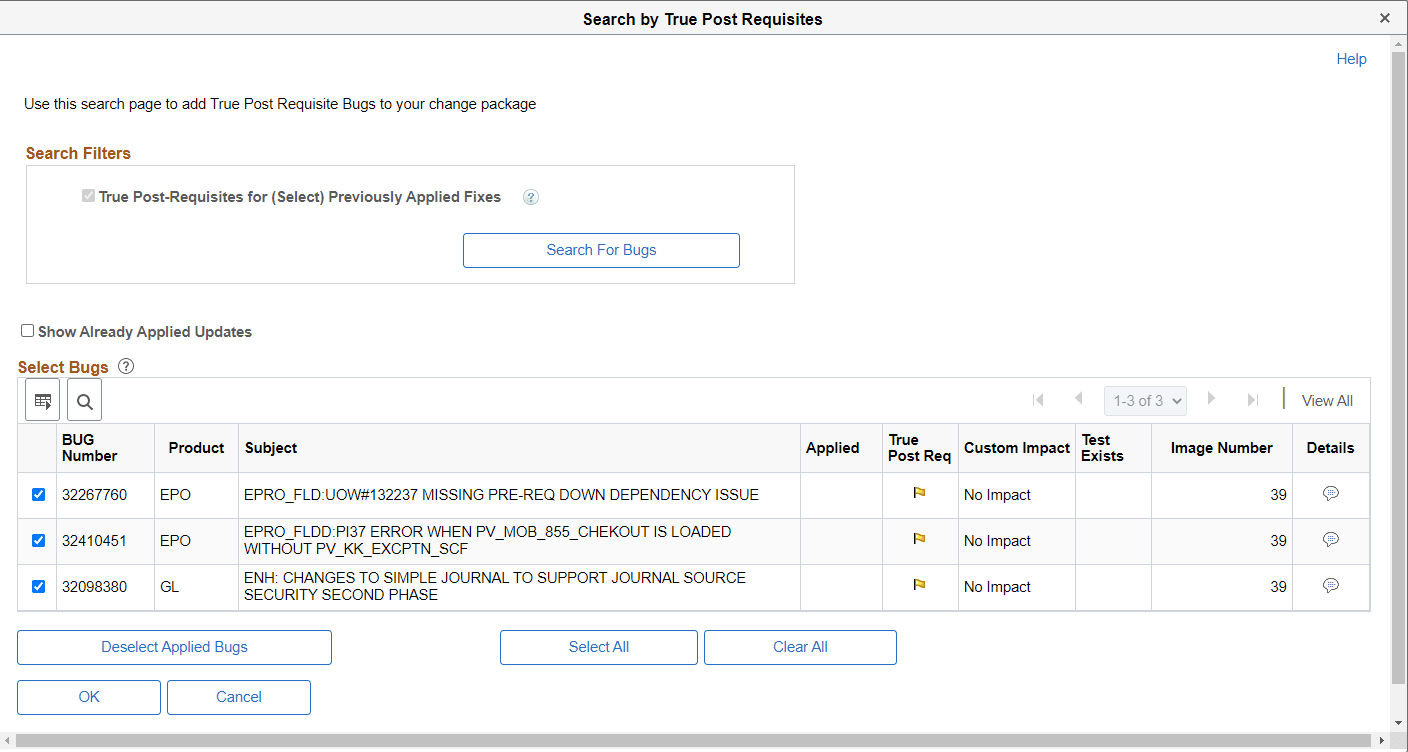1408x752 pixels.
Task: Click the help icon beside True Post-Requisites filter
Action: pyautogui.click(x=530, y=197)
